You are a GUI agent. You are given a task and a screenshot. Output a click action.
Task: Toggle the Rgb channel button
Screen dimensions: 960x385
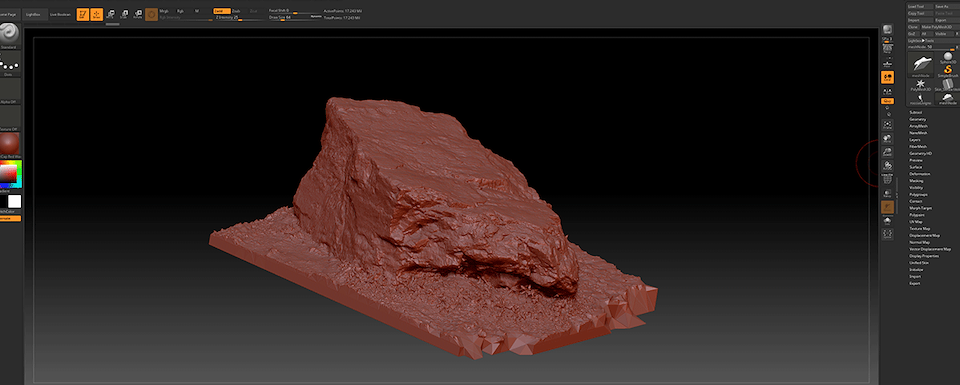(x=180, y=11)
